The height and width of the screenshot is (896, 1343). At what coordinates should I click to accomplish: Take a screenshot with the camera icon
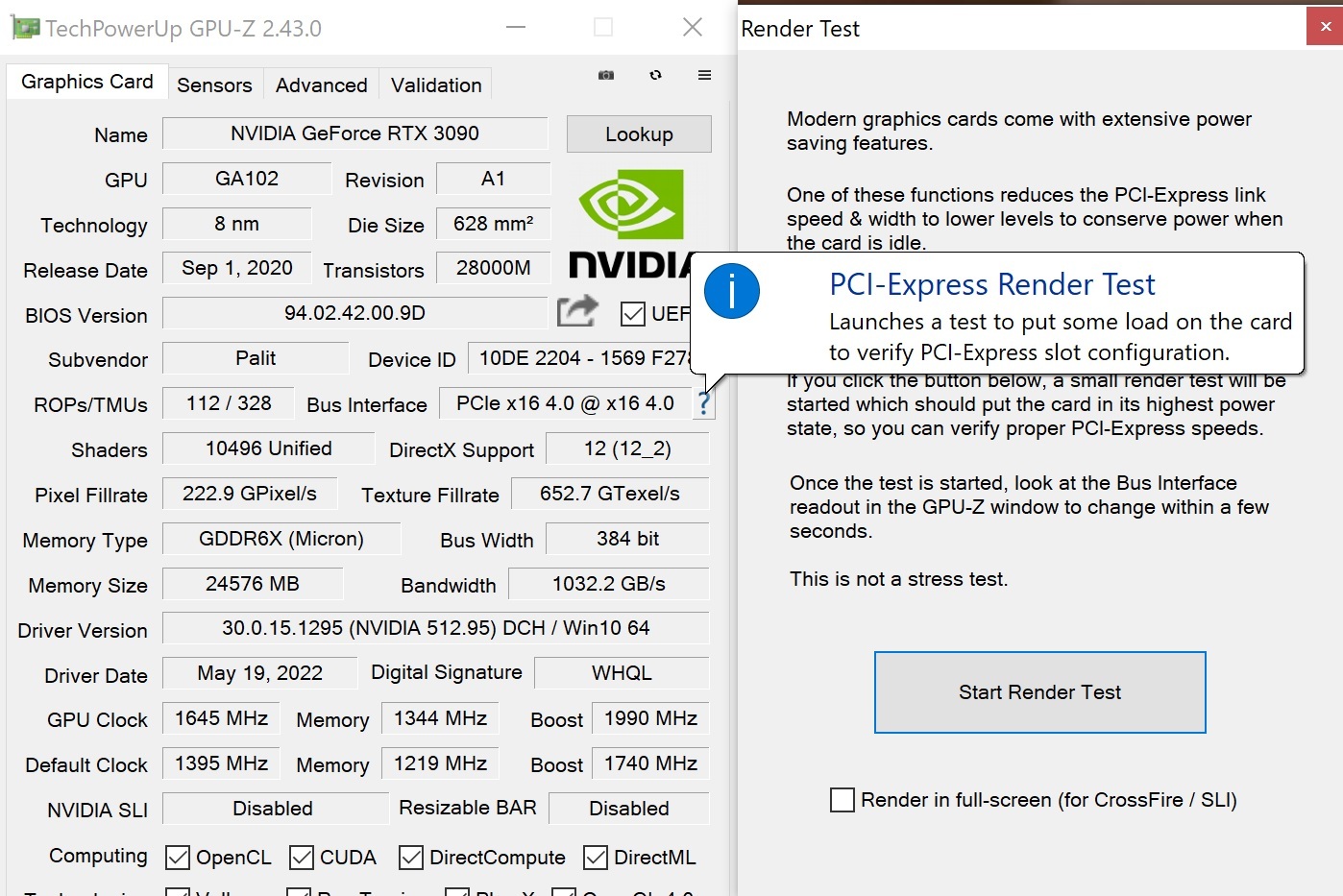point(606,75)
